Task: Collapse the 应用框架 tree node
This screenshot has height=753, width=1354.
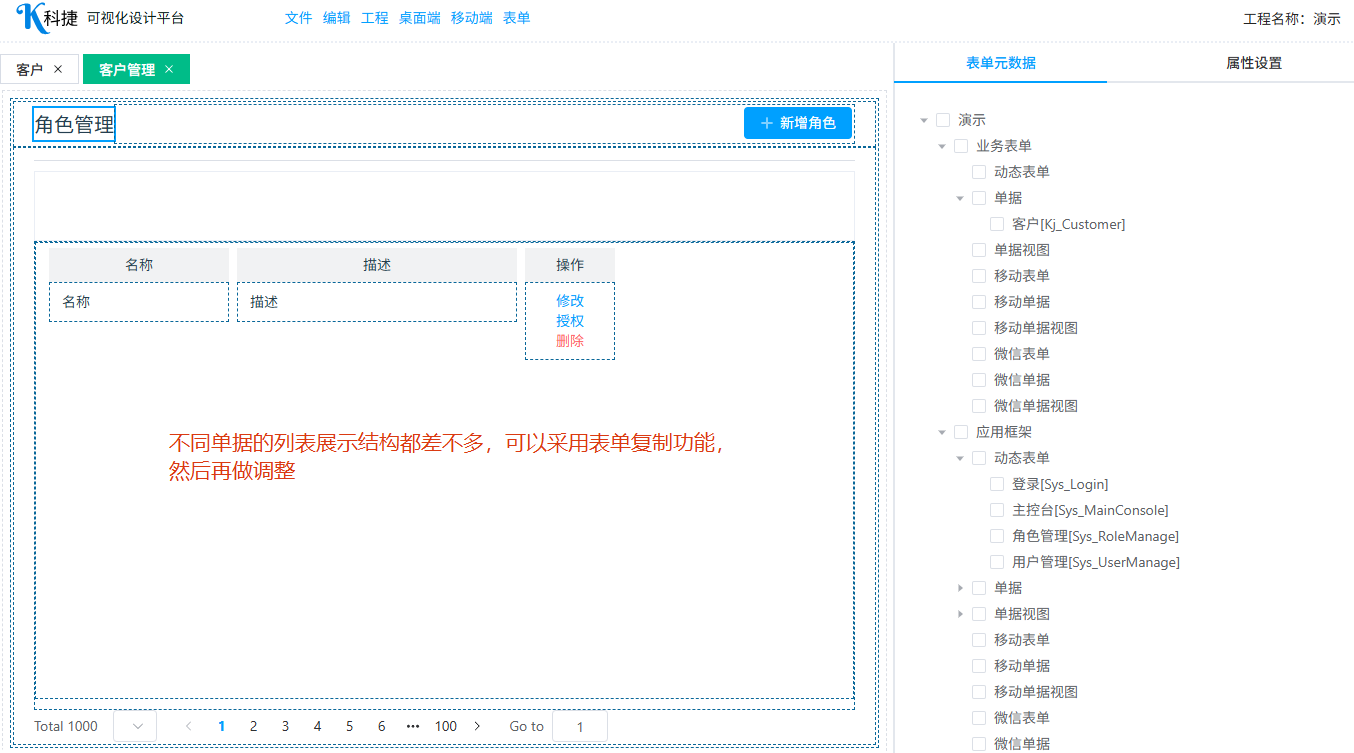Action: click(x=941, y=432)
